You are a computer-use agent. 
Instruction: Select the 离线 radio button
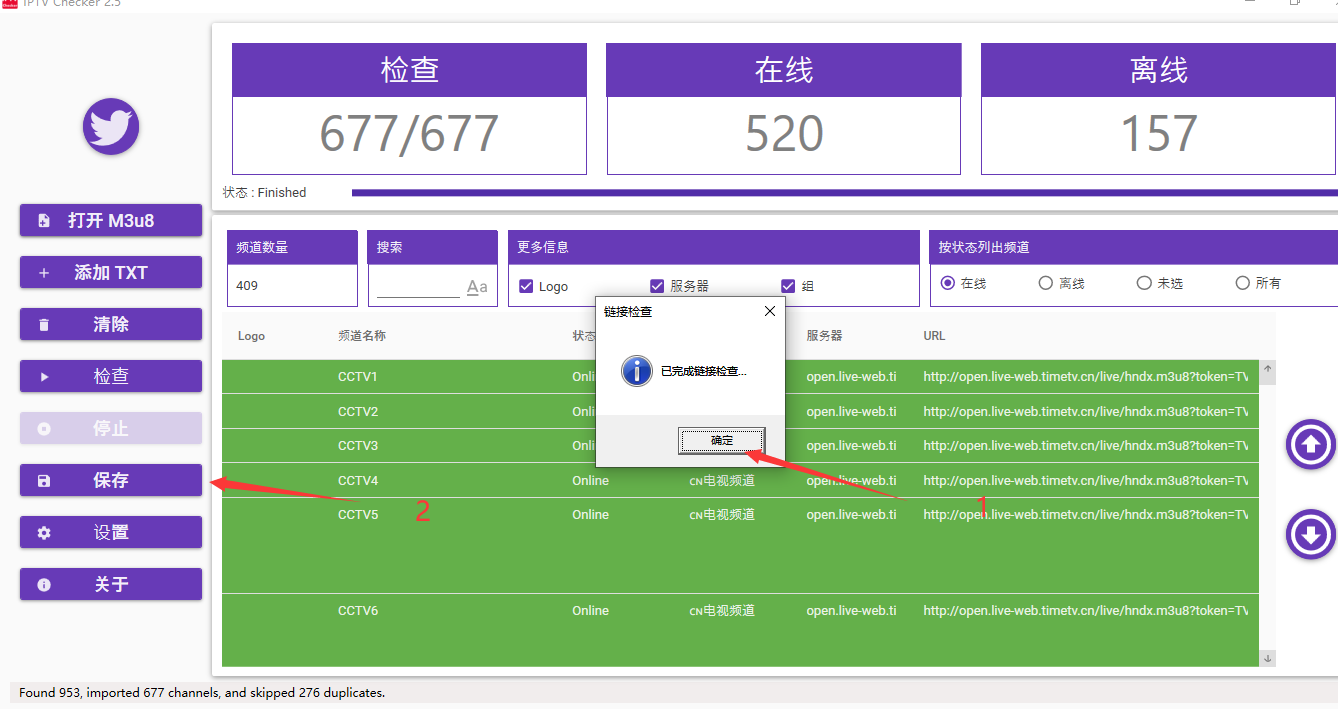pyautogui.click(x=1046, y=283)
